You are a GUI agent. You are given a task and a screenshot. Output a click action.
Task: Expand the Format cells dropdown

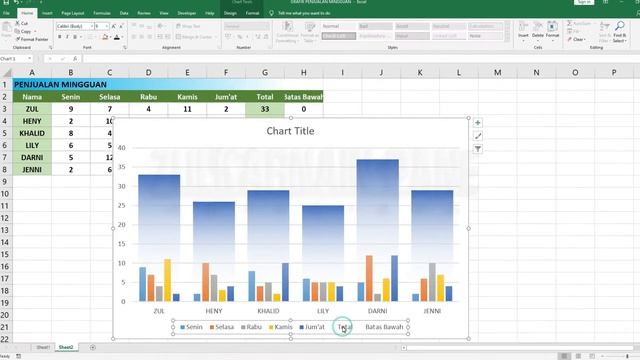(552, 40)
